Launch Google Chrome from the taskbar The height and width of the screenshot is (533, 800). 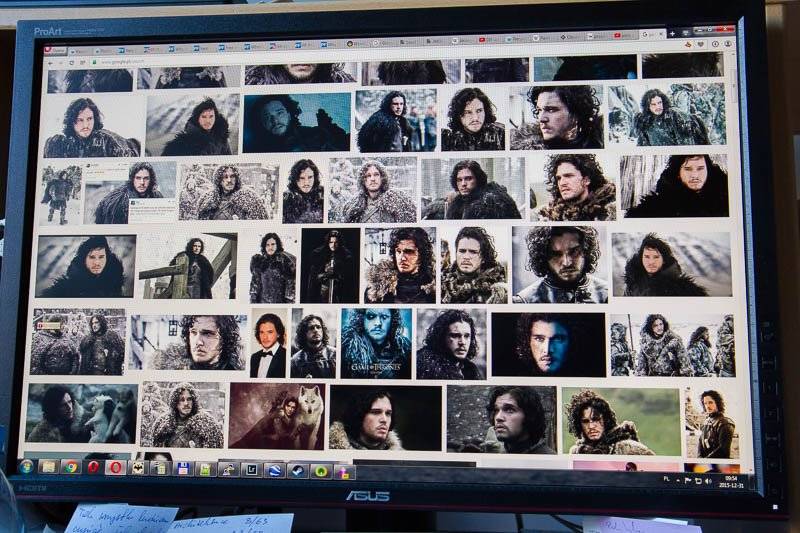71,467
